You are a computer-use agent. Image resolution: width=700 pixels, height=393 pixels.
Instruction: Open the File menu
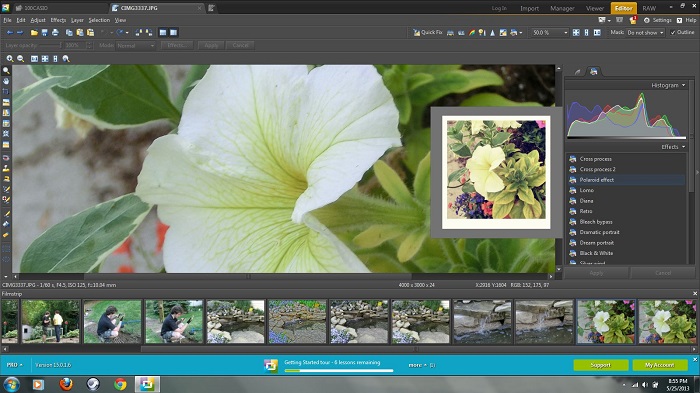pos(7,20)
